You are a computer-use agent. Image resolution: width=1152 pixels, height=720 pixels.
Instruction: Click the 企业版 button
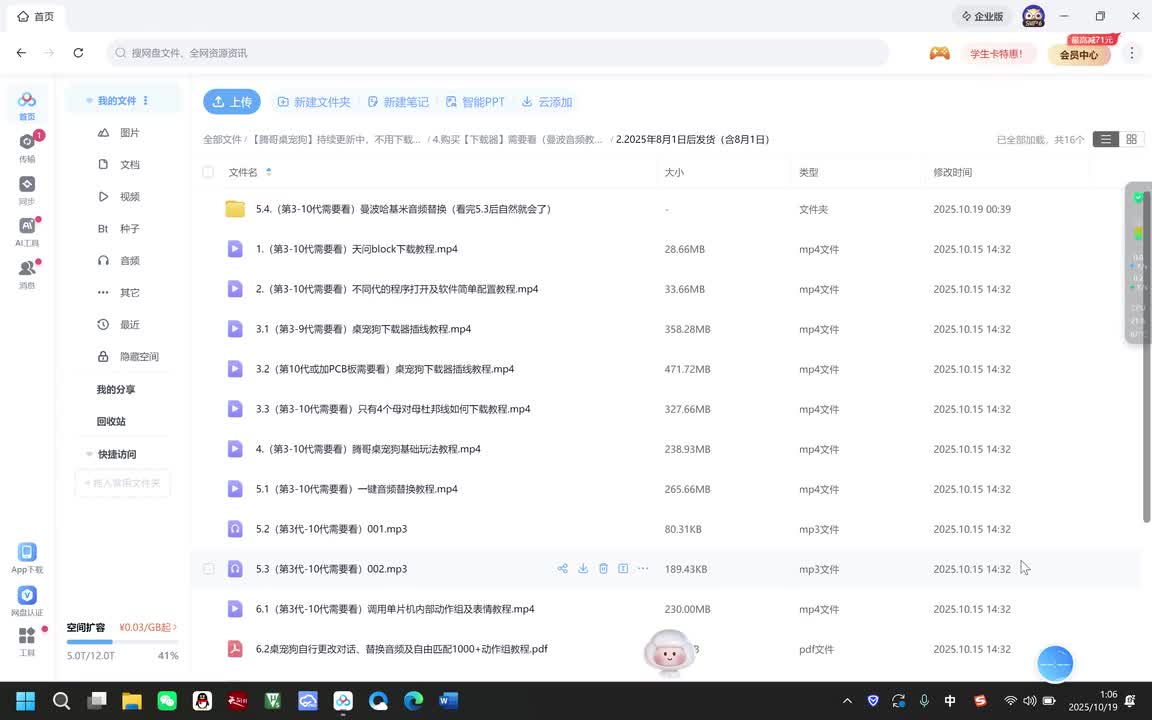click(x=982, y=16)
